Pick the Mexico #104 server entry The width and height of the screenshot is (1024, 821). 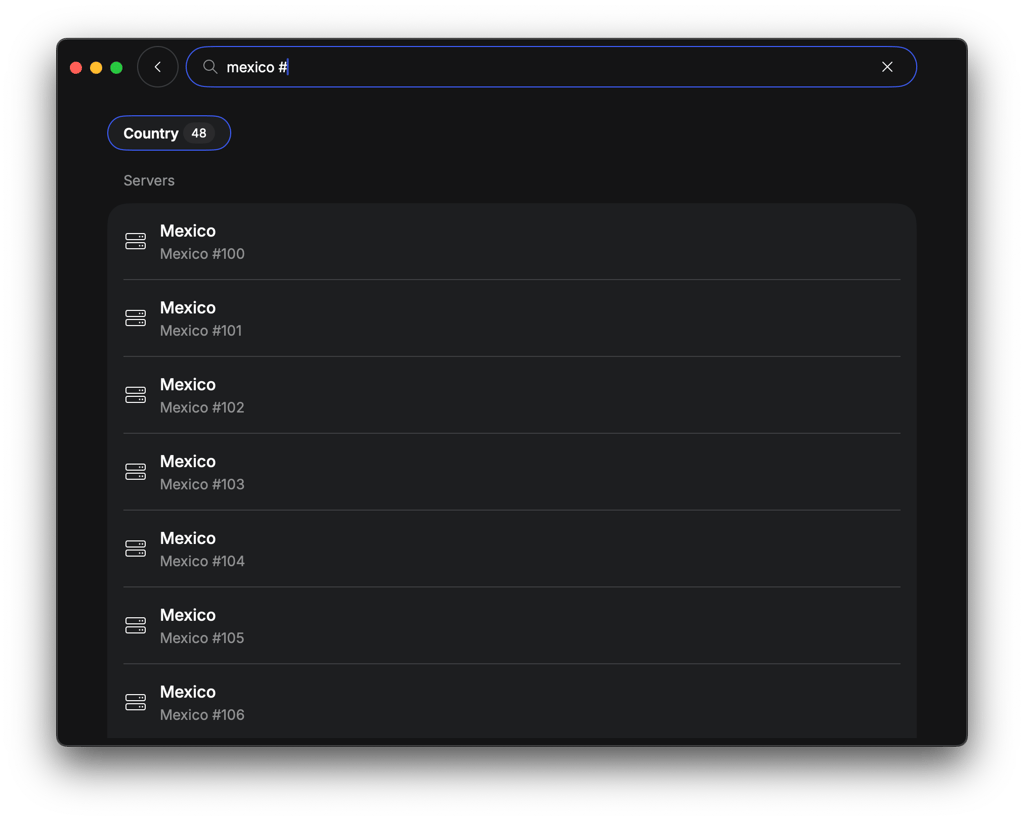[x=512, y=549]
